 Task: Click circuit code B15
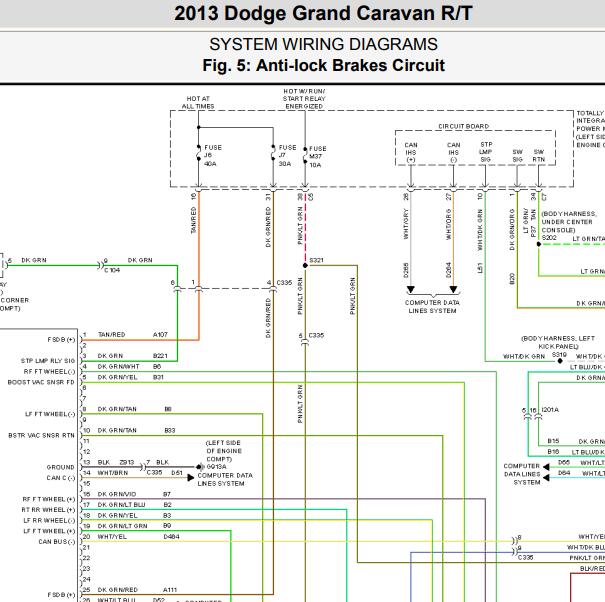(x=553, y=441)
